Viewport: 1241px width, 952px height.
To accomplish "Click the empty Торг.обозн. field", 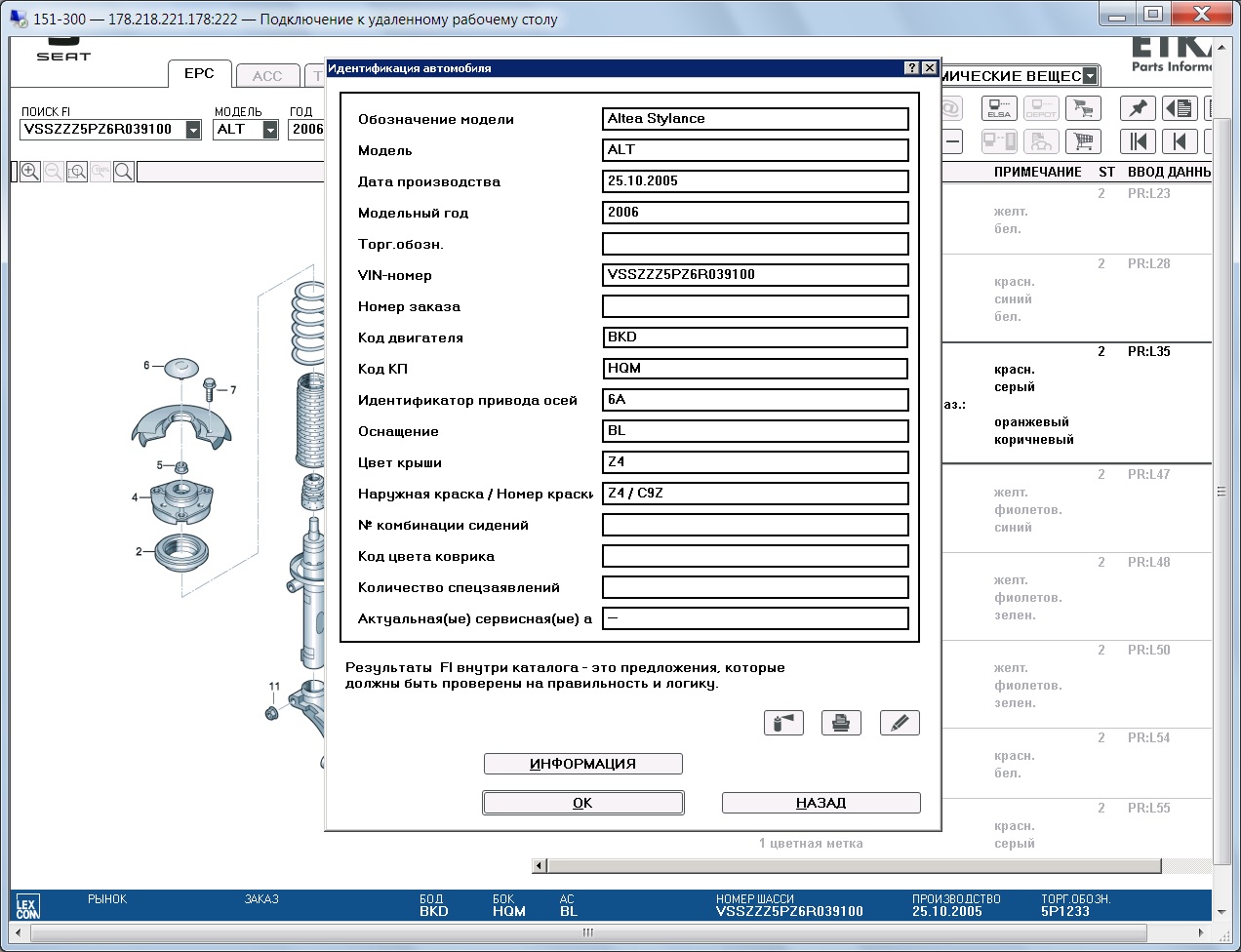I will 755,244.
